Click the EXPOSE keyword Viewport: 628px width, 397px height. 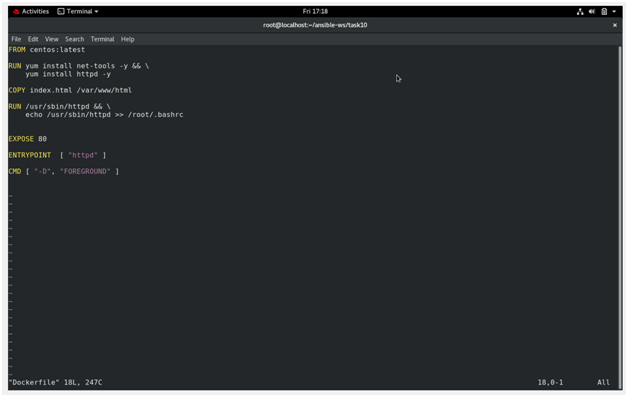point(21,139)
